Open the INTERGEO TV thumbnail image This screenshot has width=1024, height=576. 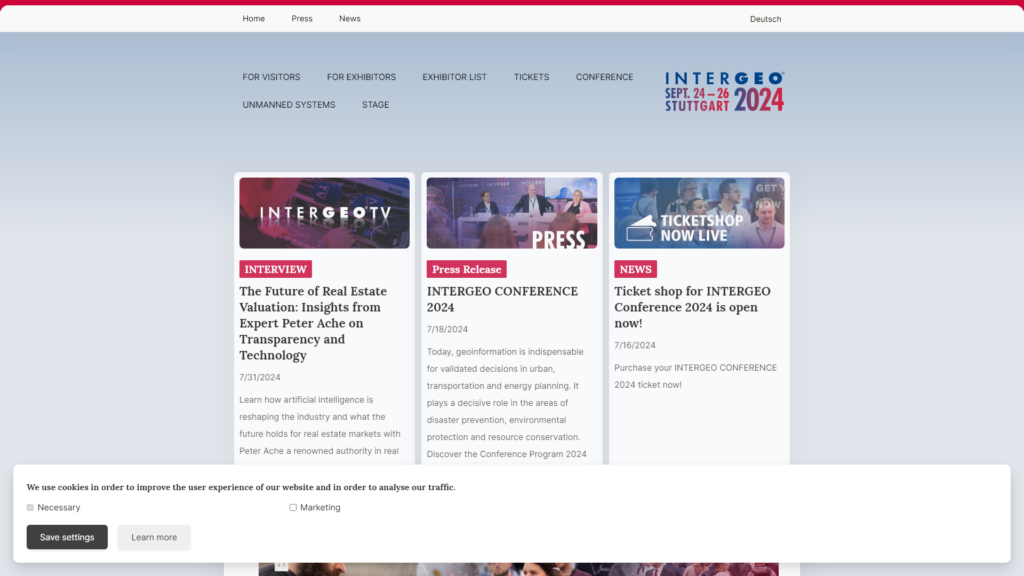(325, 213)
